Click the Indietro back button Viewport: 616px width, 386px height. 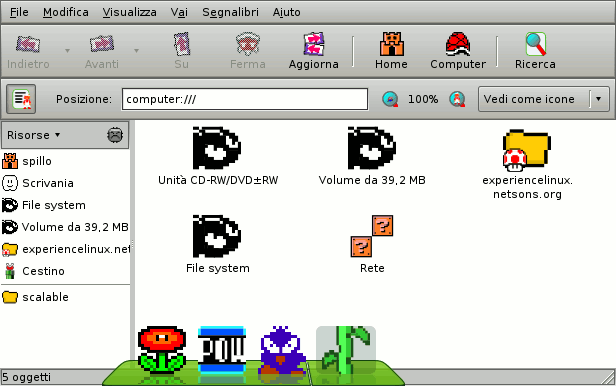pyautogui.click(x=28, y=51)
